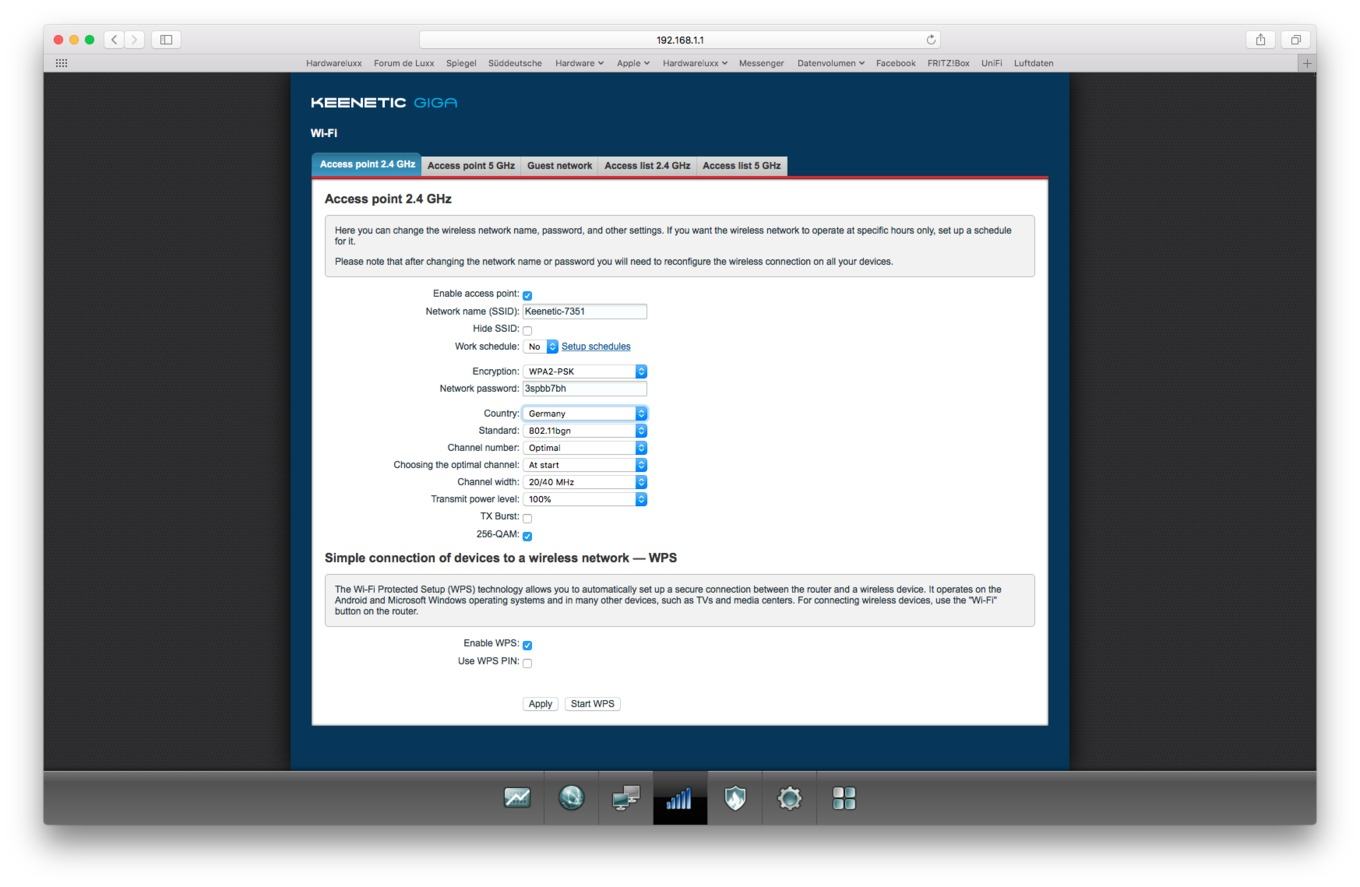Open the Süddeutsche bookmark
1360x887 pixels.
coord(515,63)
